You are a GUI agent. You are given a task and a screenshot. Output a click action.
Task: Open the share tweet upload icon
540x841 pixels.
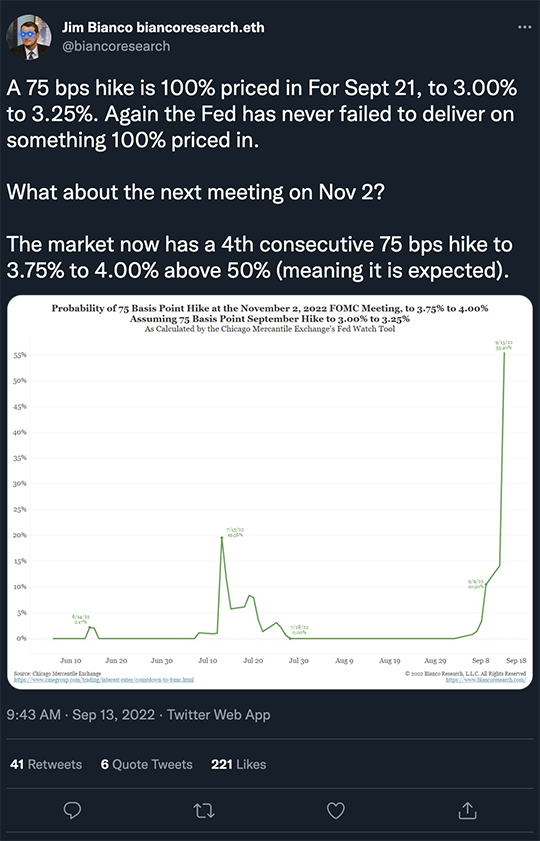pos(467,810)
